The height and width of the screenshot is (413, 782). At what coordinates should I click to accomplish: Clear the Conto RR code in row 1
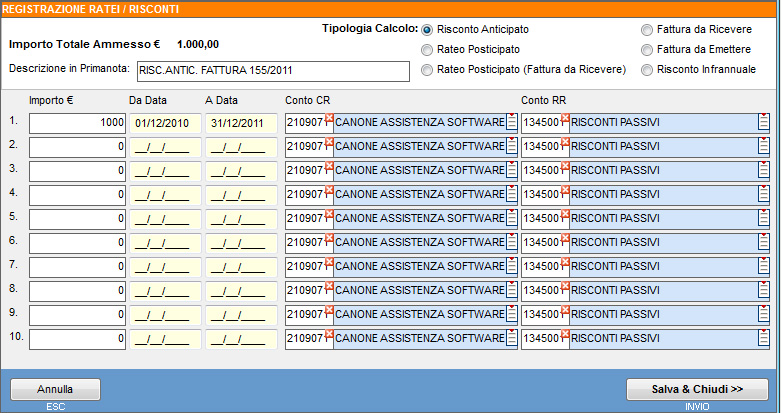pyautogui.click(x=565, y=118)
